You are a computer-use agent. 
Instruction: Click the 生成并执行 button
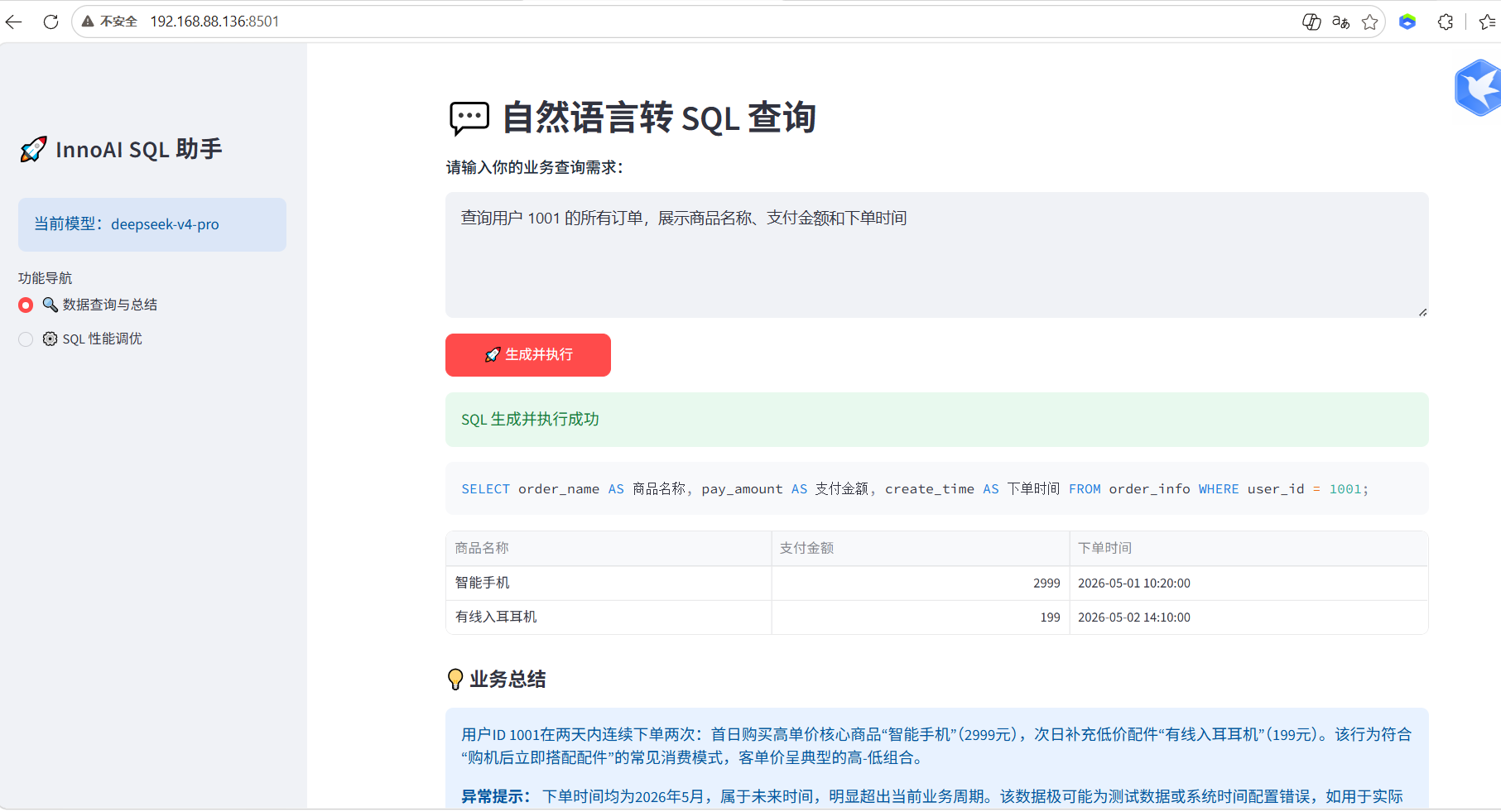528,355
